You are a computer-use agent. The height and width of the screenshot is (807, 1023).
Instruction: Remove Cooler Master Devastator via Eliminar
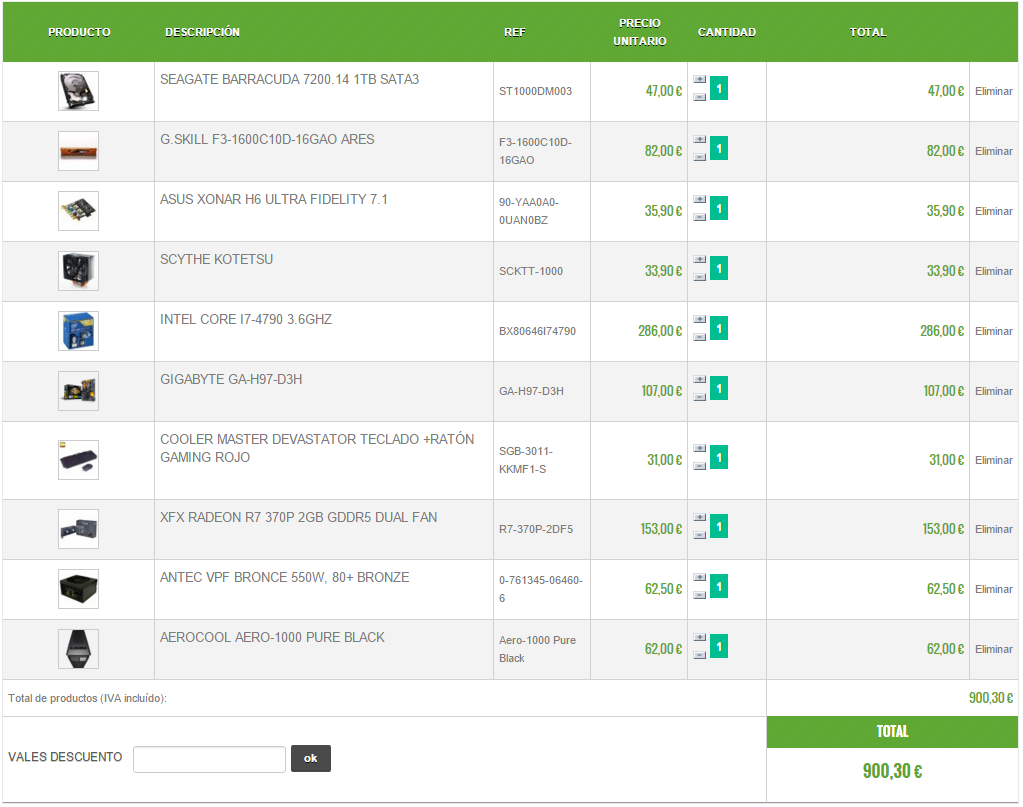(x=994, y=461)
